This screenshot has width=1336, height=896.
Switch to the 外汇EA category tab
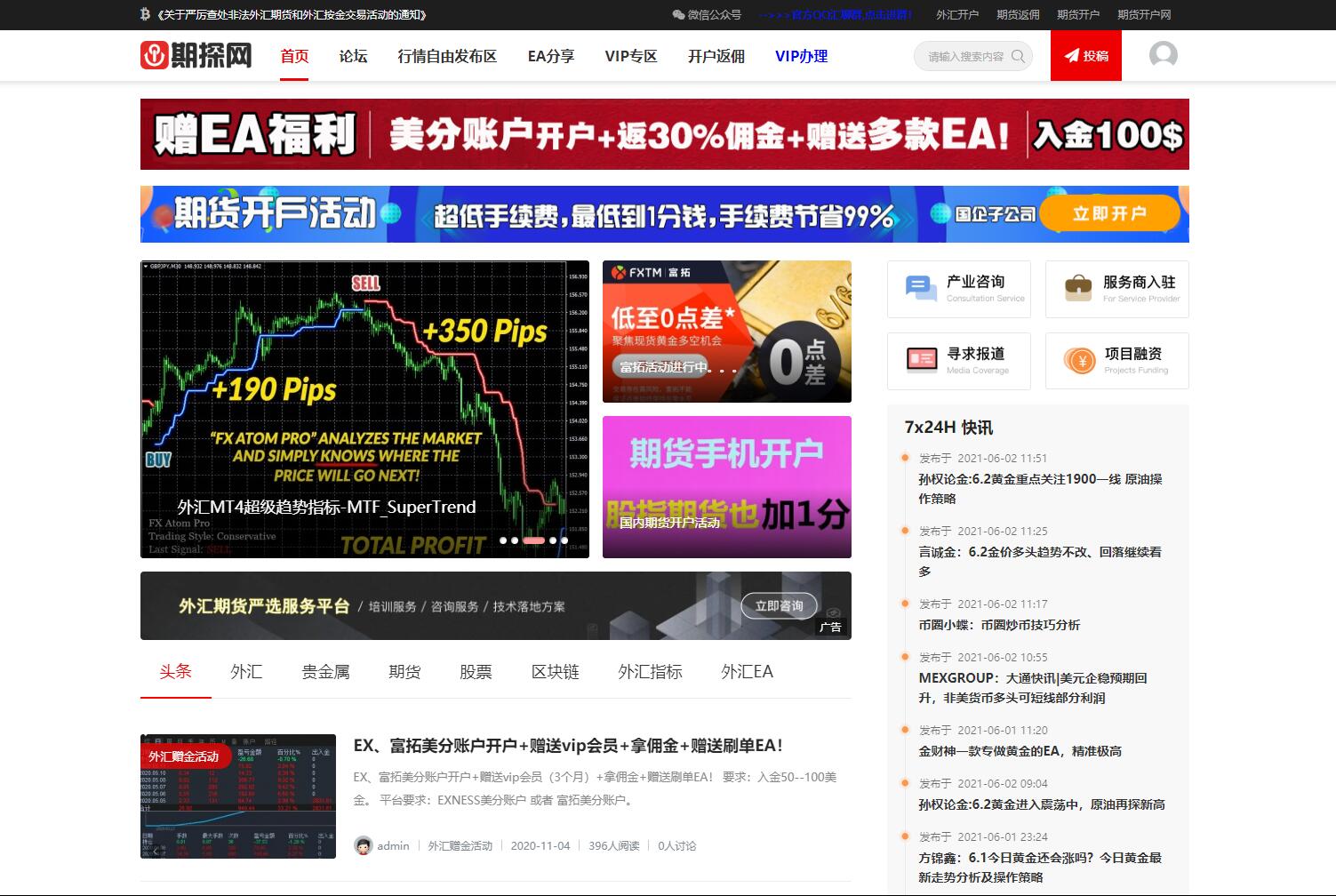(747, 671)
